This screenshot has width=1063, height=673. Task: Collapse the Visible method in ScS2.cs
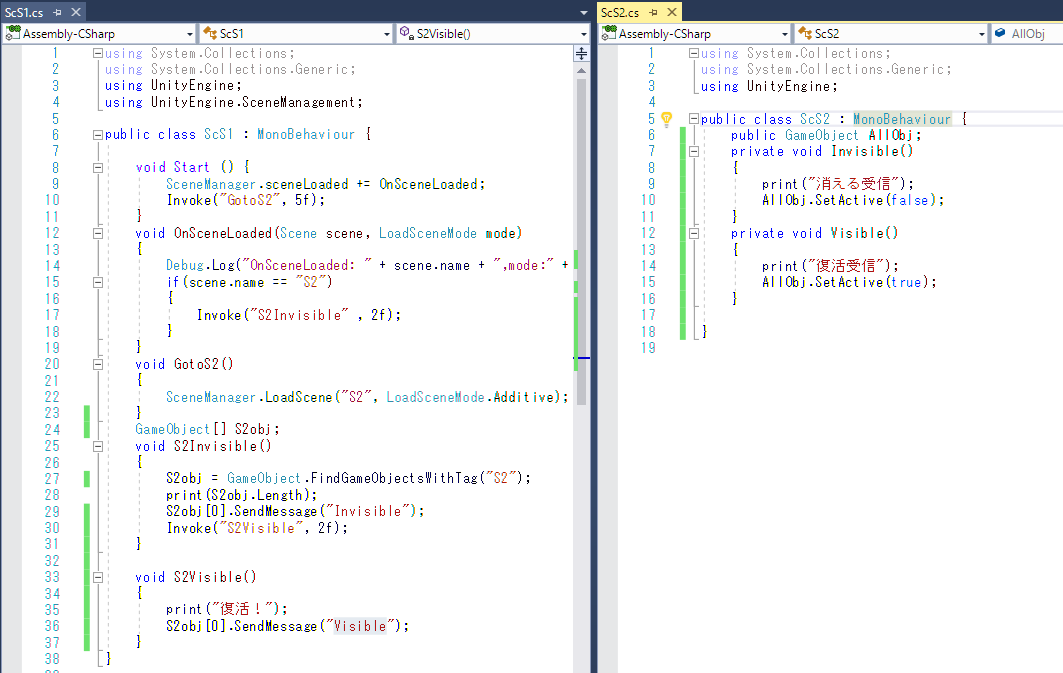[x=694, y=233]
